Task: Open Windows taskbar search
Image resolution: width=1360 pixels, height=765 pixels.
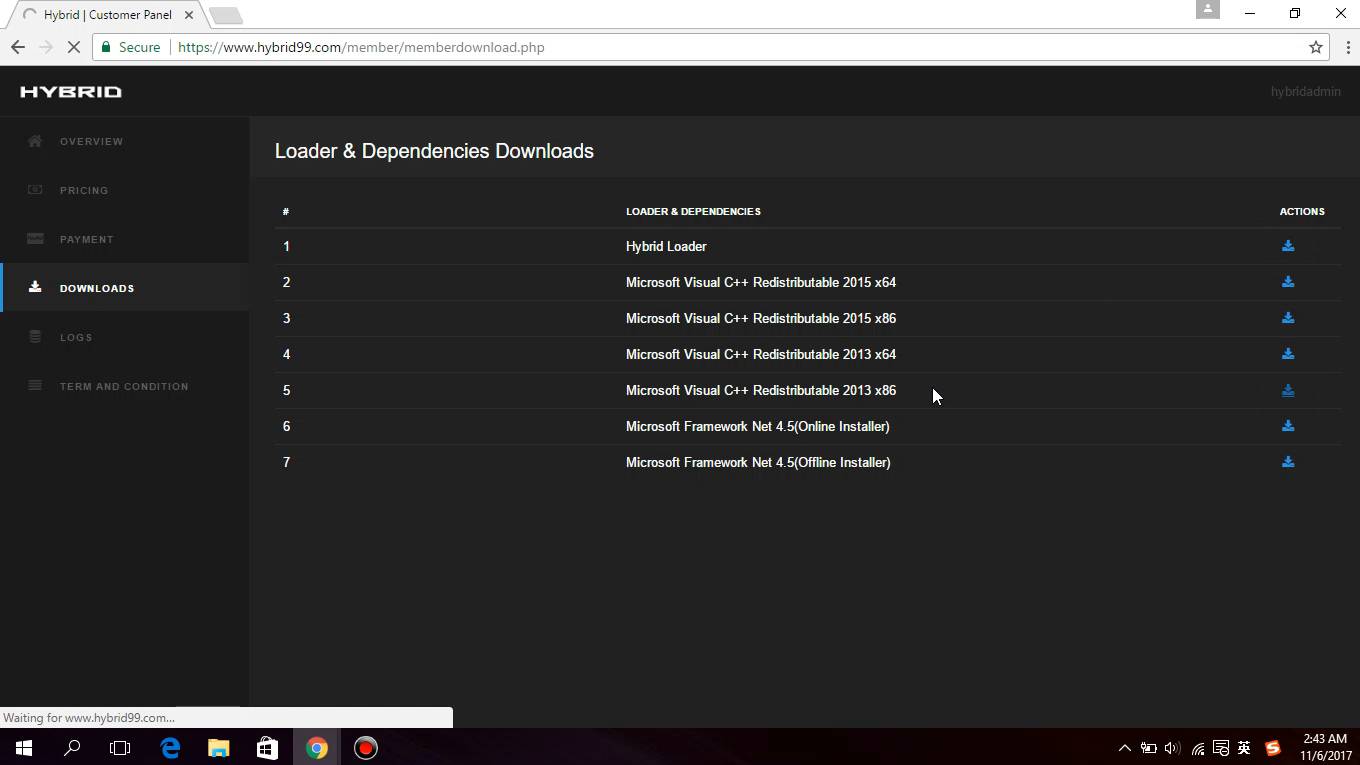Action: tap(72, 748)
